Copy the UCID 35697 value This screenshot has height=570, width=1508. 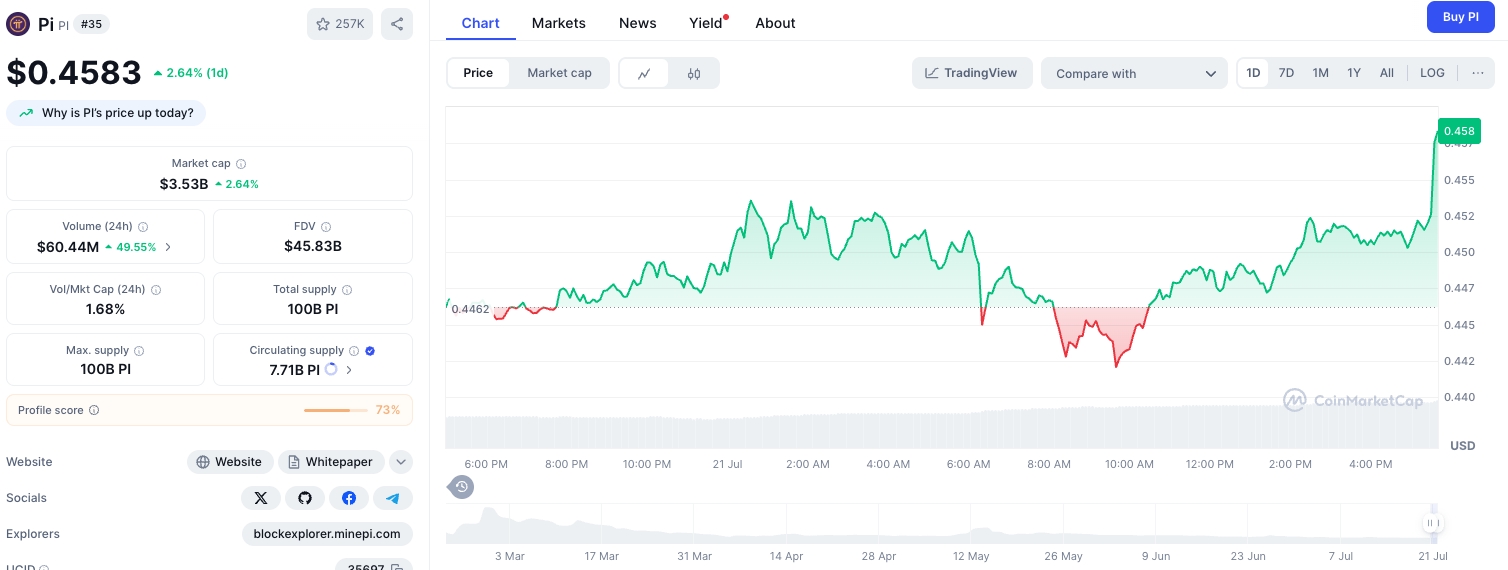tap(397, 568)
